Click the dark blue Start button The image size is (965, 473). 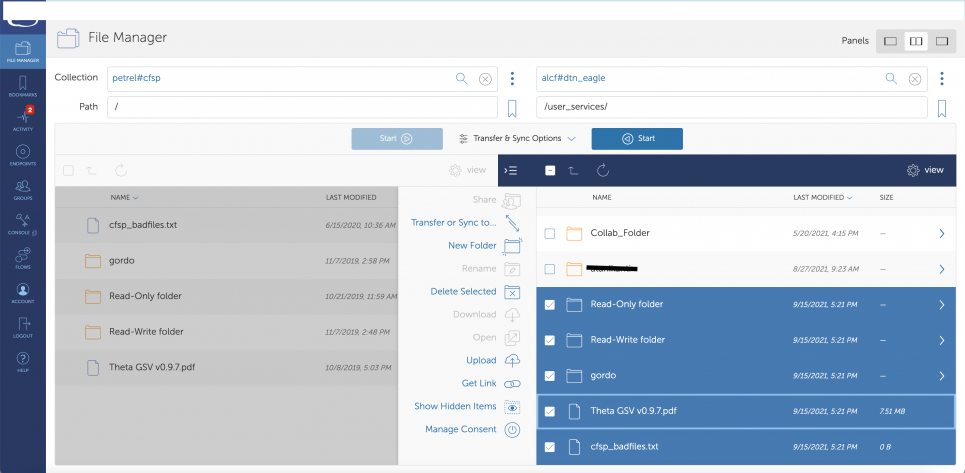pos(637,139)
